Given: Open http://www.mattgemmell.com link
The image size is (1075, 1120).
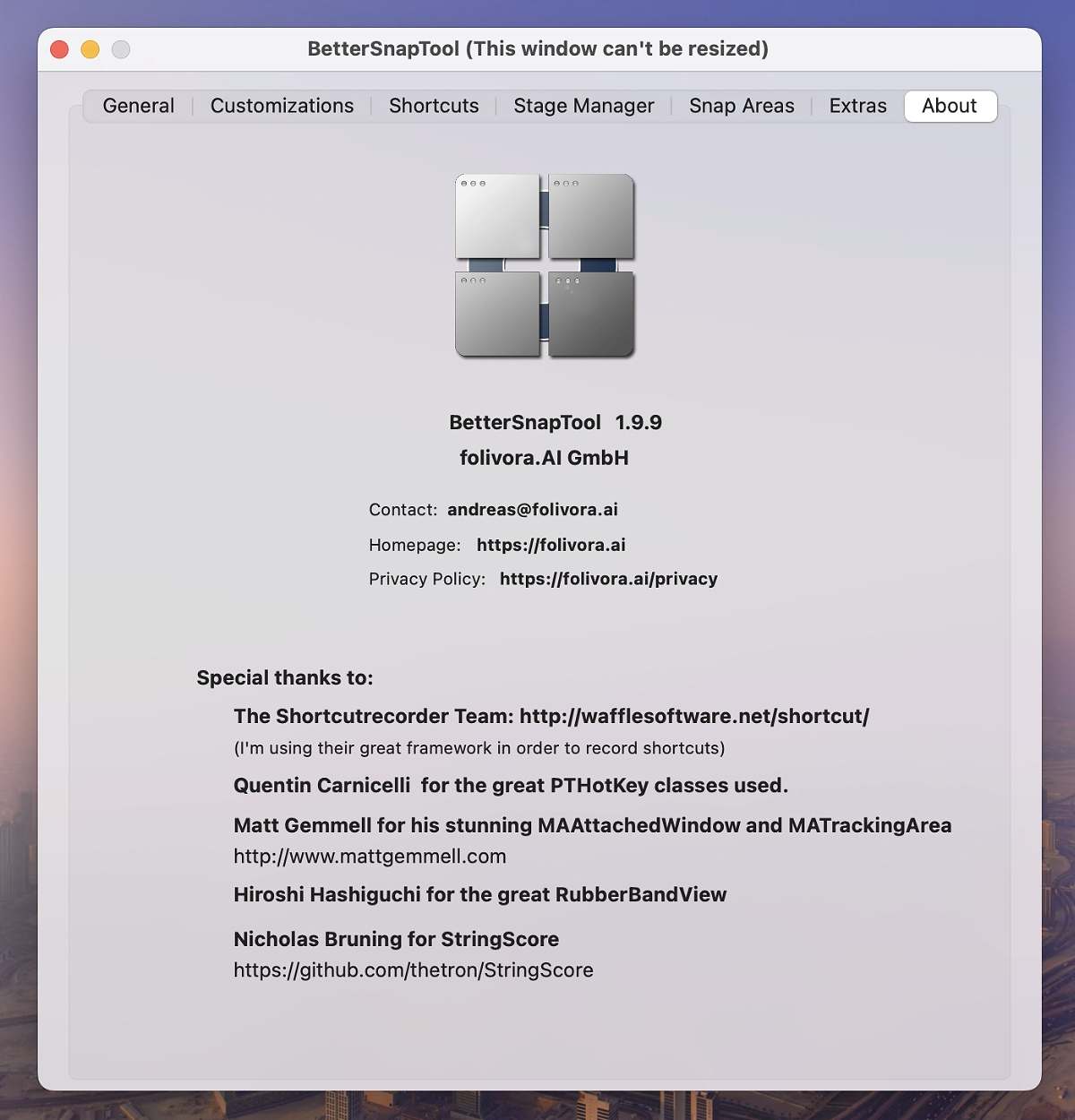Looking at the screenshot, I should pyautogui.click(x=370, y=857).
